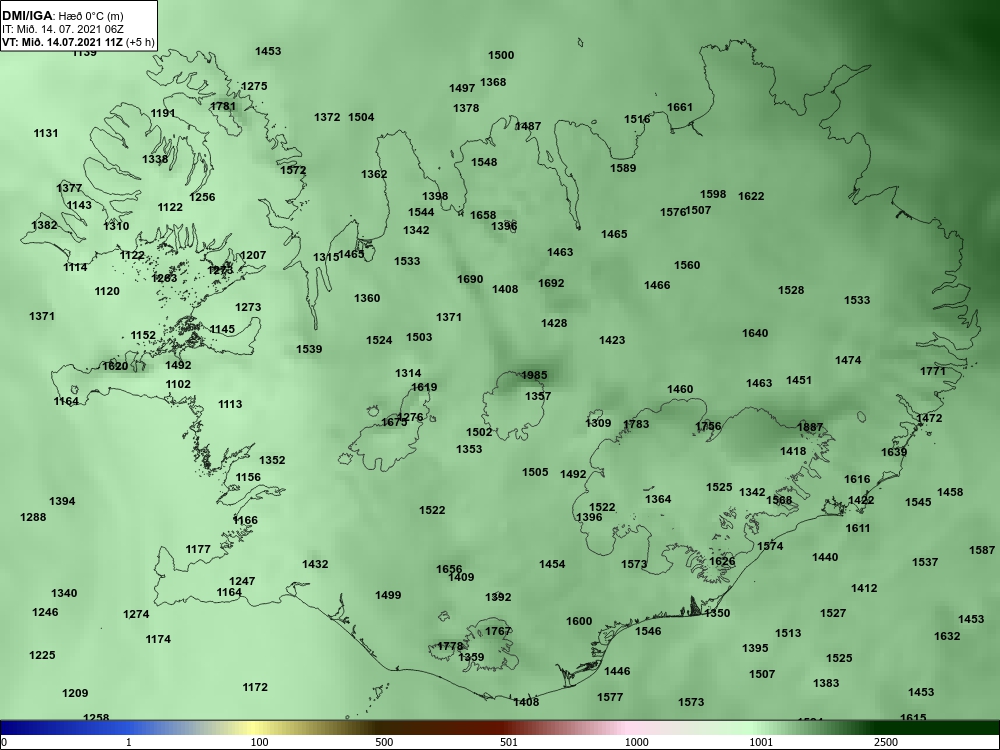Click the '1001' label on the color scale
Image resolution: width=1000 pixels, height=750 pixels.
[x=761, y=742]
